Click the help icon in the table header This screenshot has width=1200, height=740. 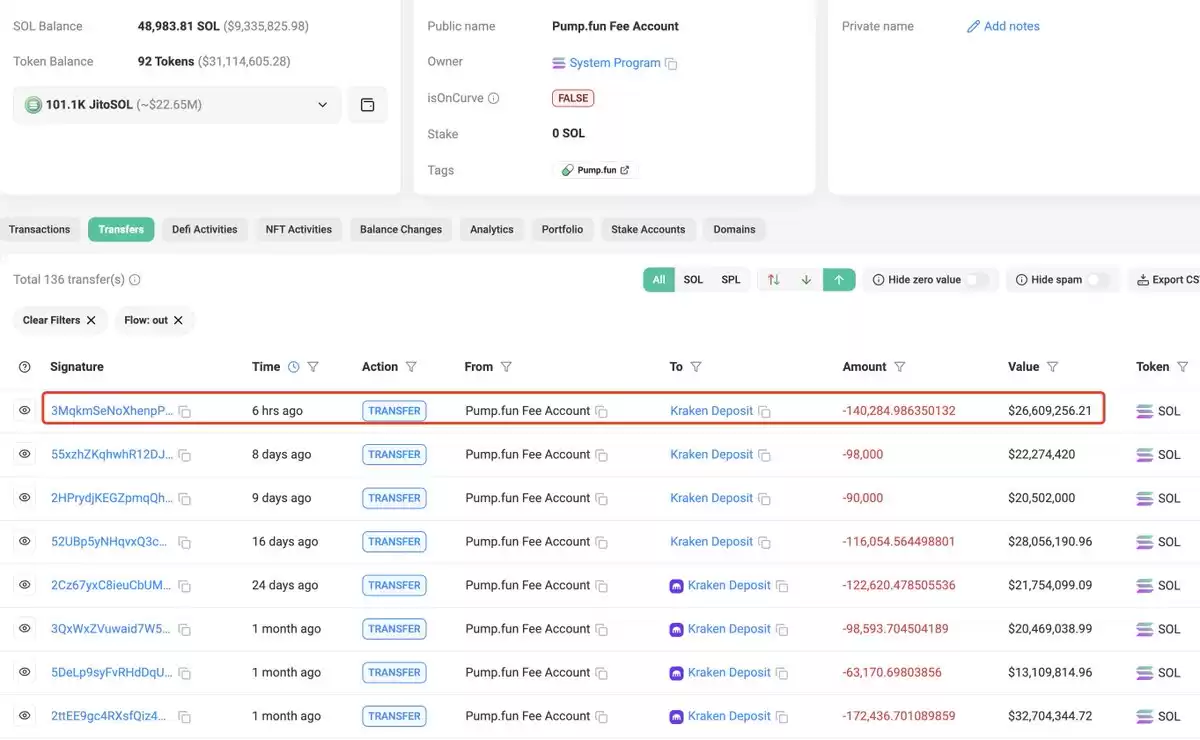[x=25, y=367]
